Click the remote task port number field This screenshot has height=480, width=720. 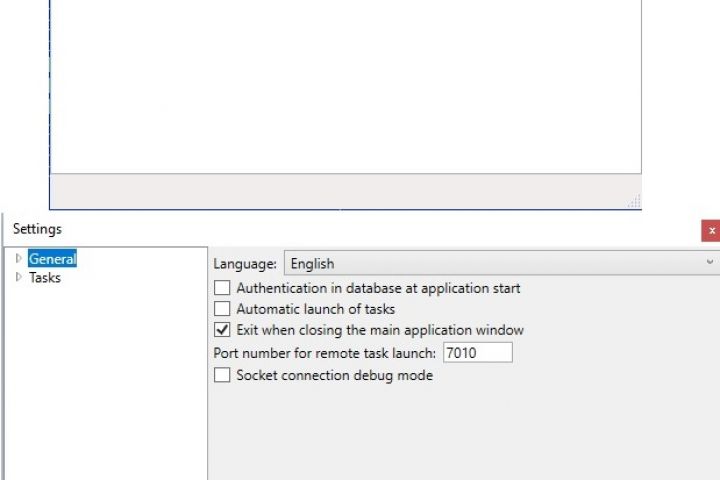[477, 352]
